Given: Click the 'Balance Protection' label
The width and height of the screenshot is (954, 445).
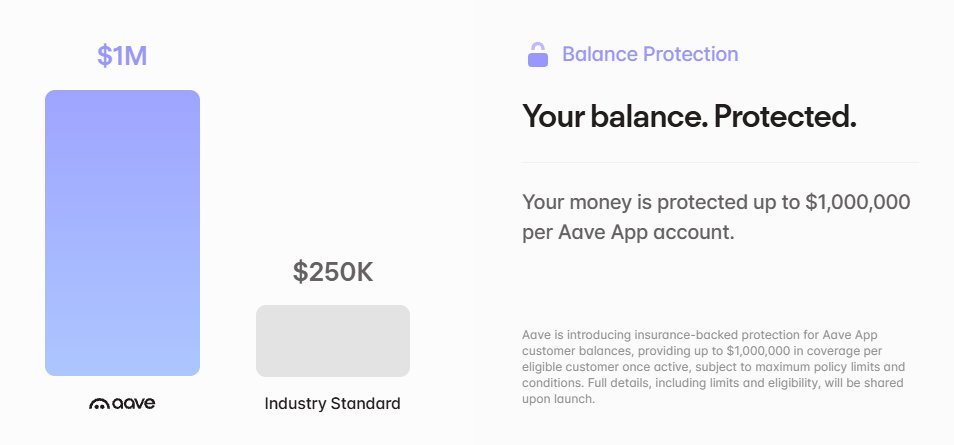Looking at the screenshot, I should 650,54.
